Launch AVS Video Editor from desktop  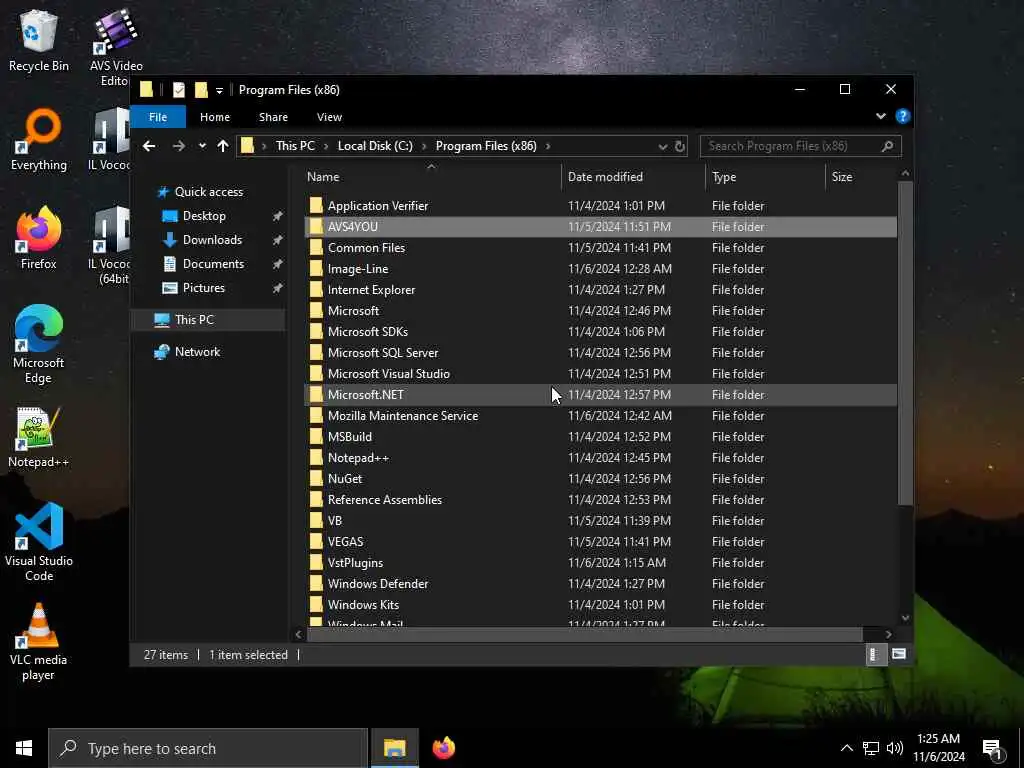[116, 47]
